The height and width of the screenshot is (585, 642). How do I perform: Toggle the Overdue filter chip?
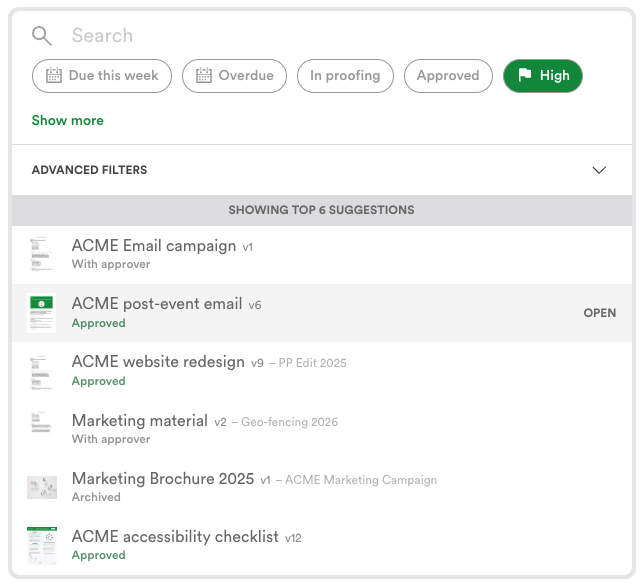(235, 76)
